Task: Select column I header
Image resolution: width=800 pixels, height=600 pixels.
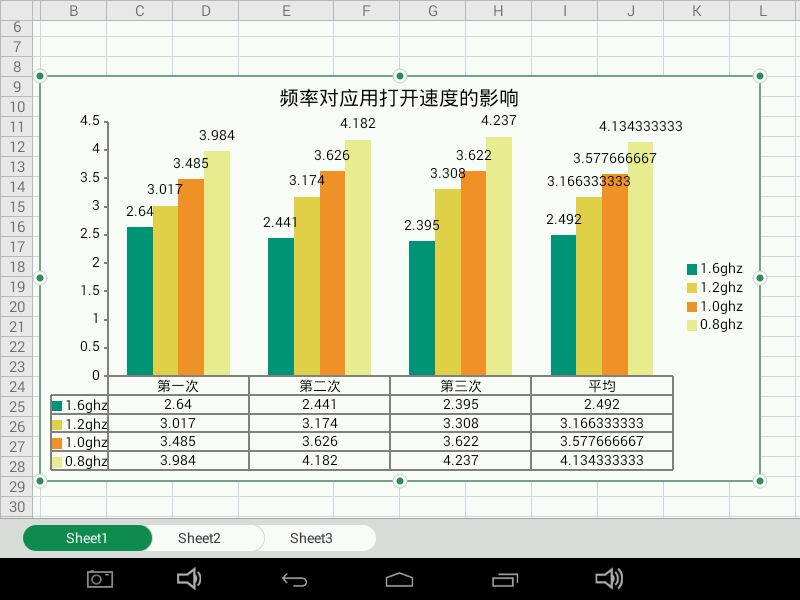Action: point(564,10)
